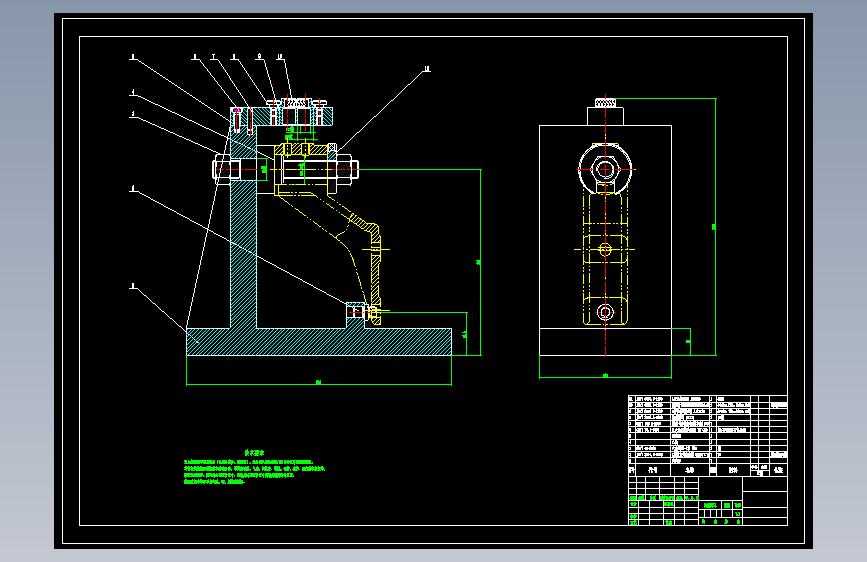Pick the balloon label right of the section view
This screenshot has width=867, height=562.
coord(426,70)
